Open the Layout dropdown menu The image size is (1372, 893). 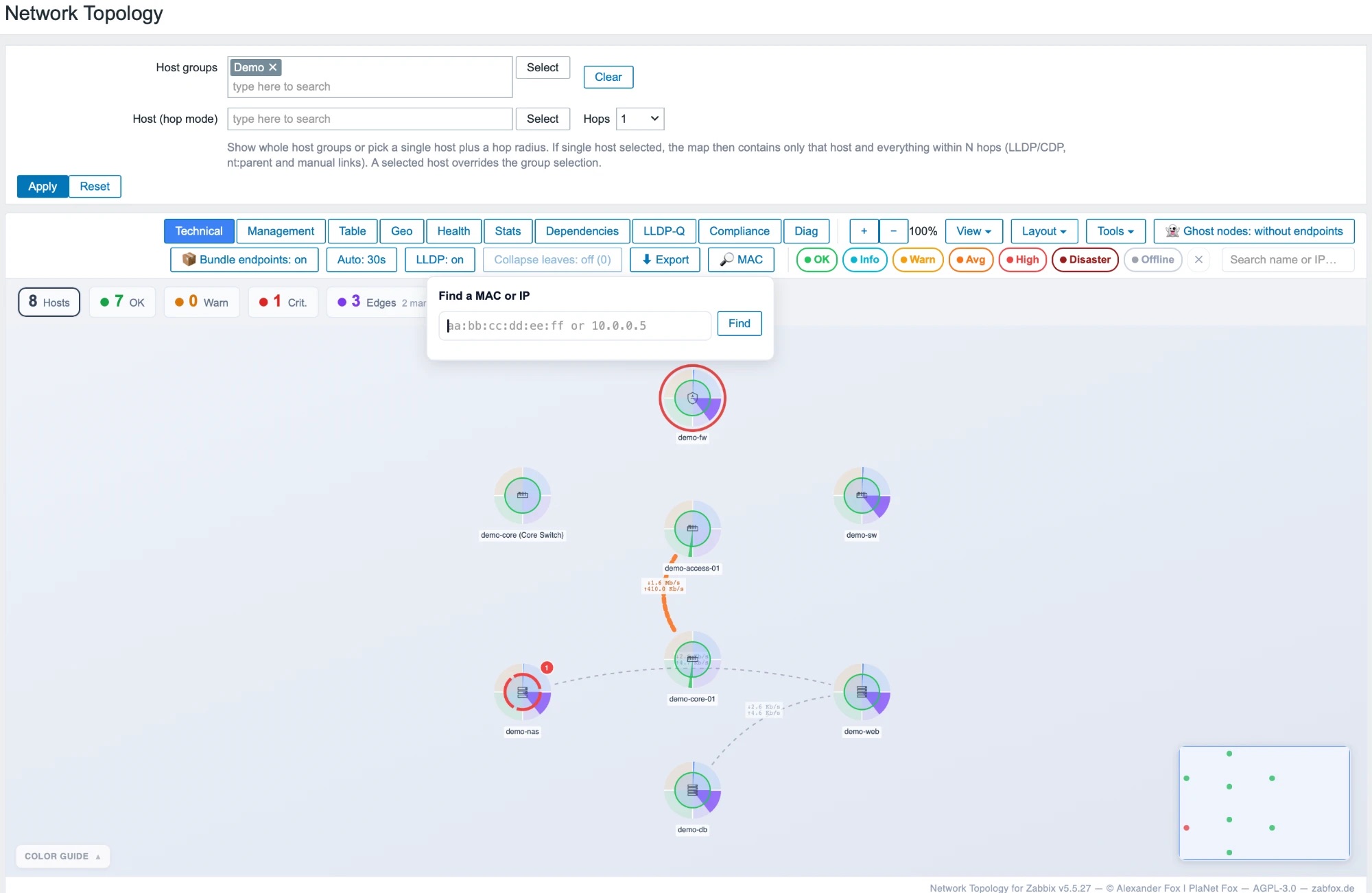coord(1044,231)
